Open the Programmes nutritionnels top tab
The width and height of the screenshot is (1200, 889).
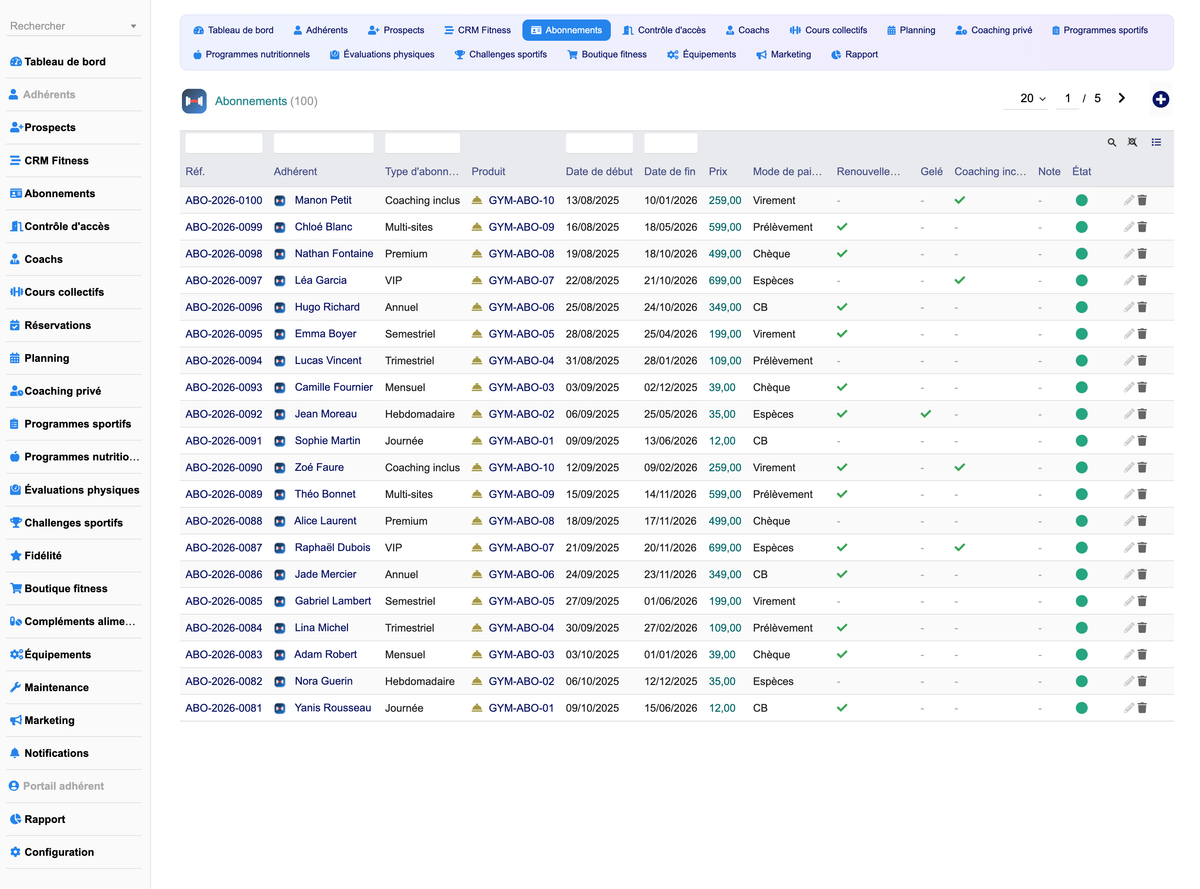(251, 54)
